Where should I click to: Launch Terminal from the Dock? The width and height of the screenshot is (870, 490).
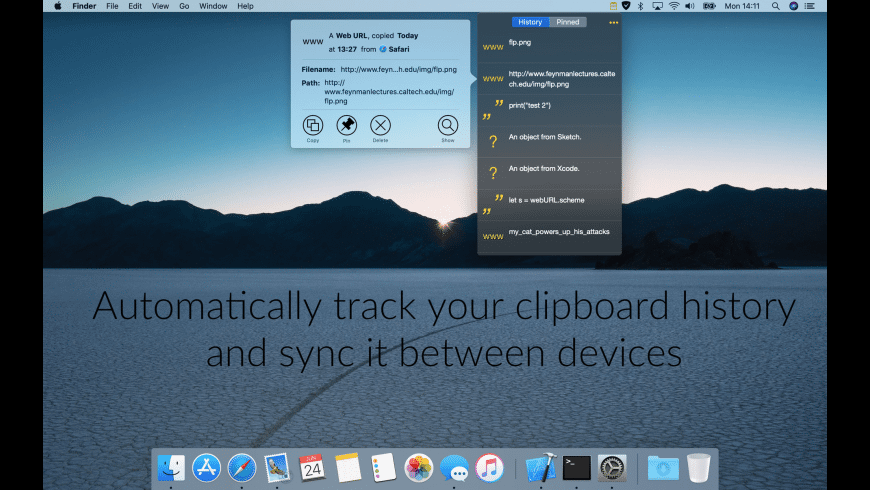pos(576,468)
